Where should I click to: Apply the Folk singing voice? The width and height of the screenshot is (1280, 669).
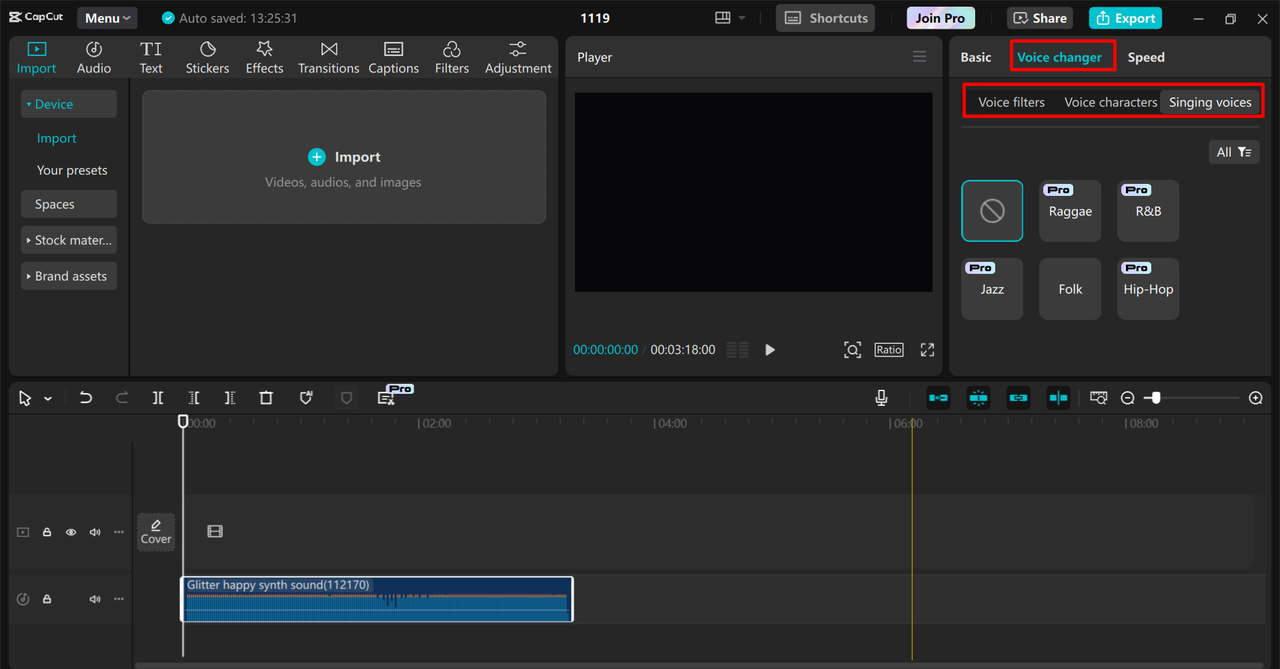coord(1070,289)
